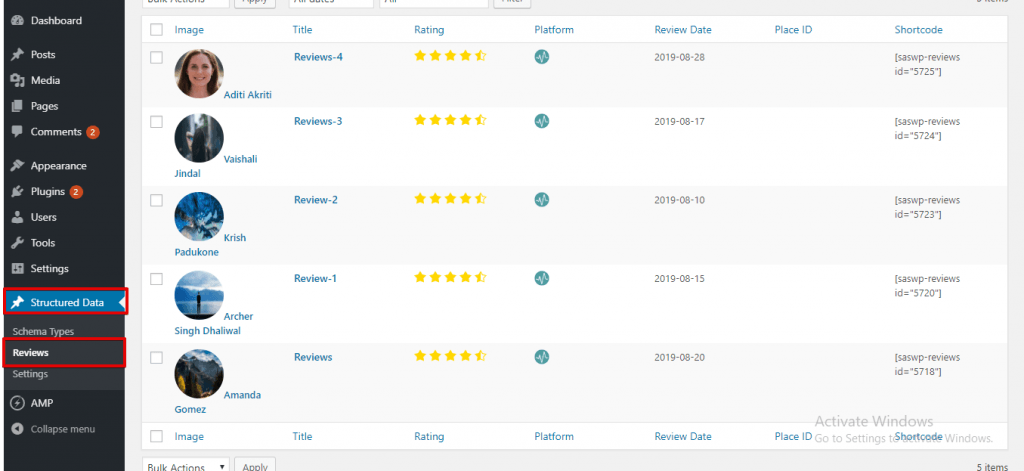Image resolution: width=1024 pixels, height=471 pixels.
Task: Open the Tools wrench icon
Action: 18,242
